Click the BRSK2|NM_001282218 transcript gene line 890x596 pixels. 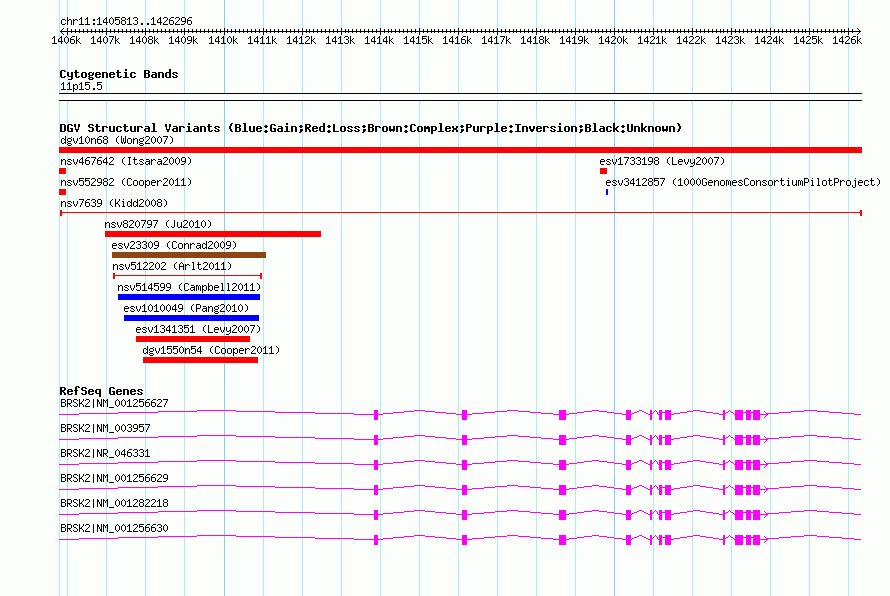[460, 514]
